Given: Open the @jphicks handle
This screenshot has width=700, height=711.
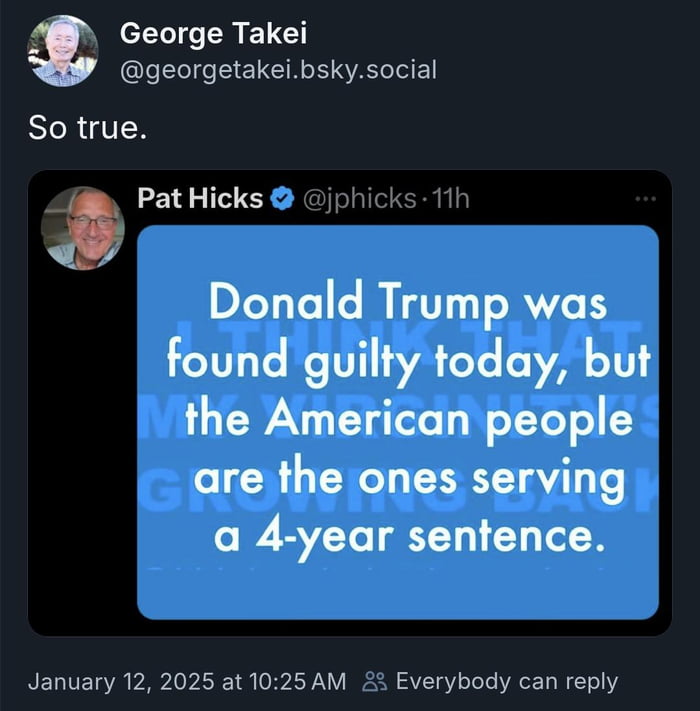Looking at the screenshot, I should (x=358, y=199).
